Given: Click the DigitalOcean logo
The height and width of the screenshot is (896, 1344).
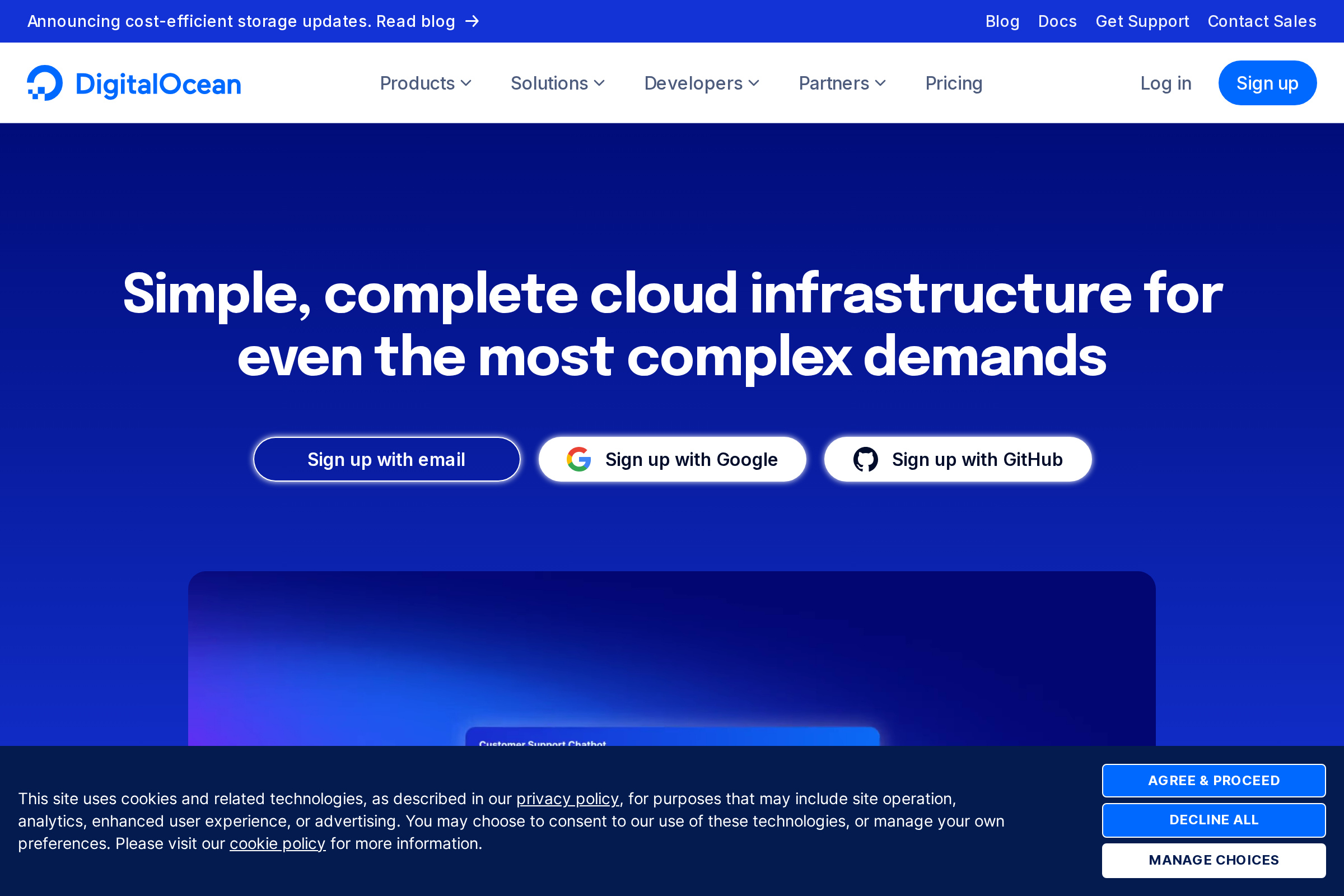Looking at the screenshot, I should [x=134, y=83].
